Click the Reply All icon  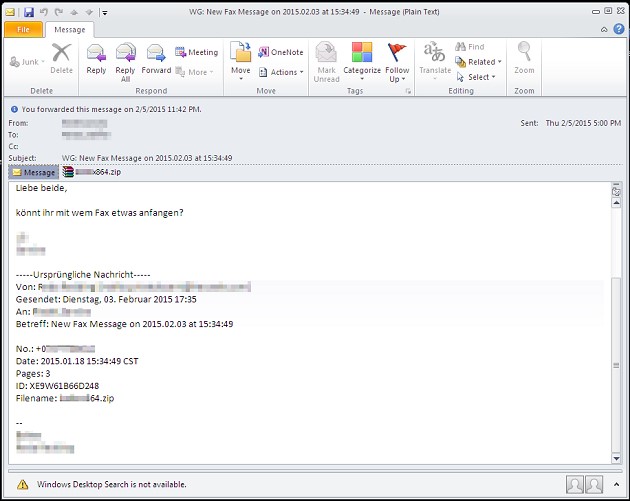[x=125, y=59]
